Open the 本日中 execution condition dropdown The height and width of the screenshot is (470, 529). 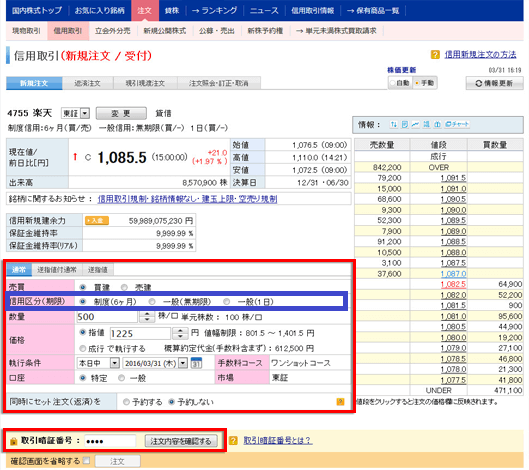98,363
